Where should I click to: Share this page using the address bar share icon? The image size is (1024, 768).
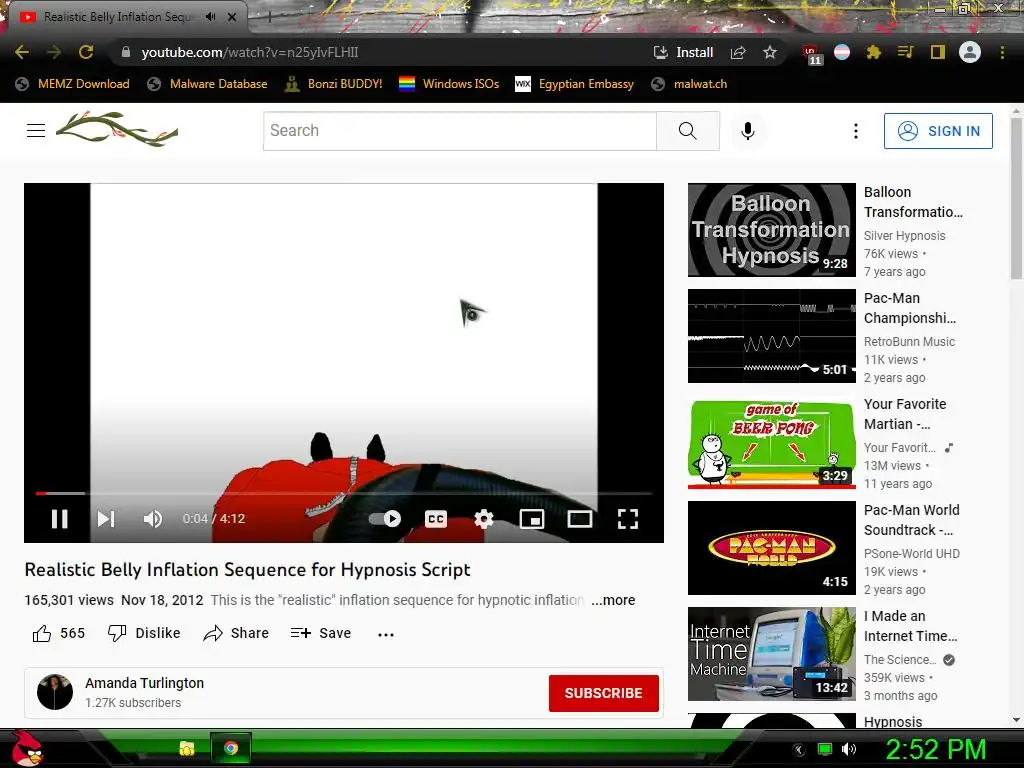(738, 52)
